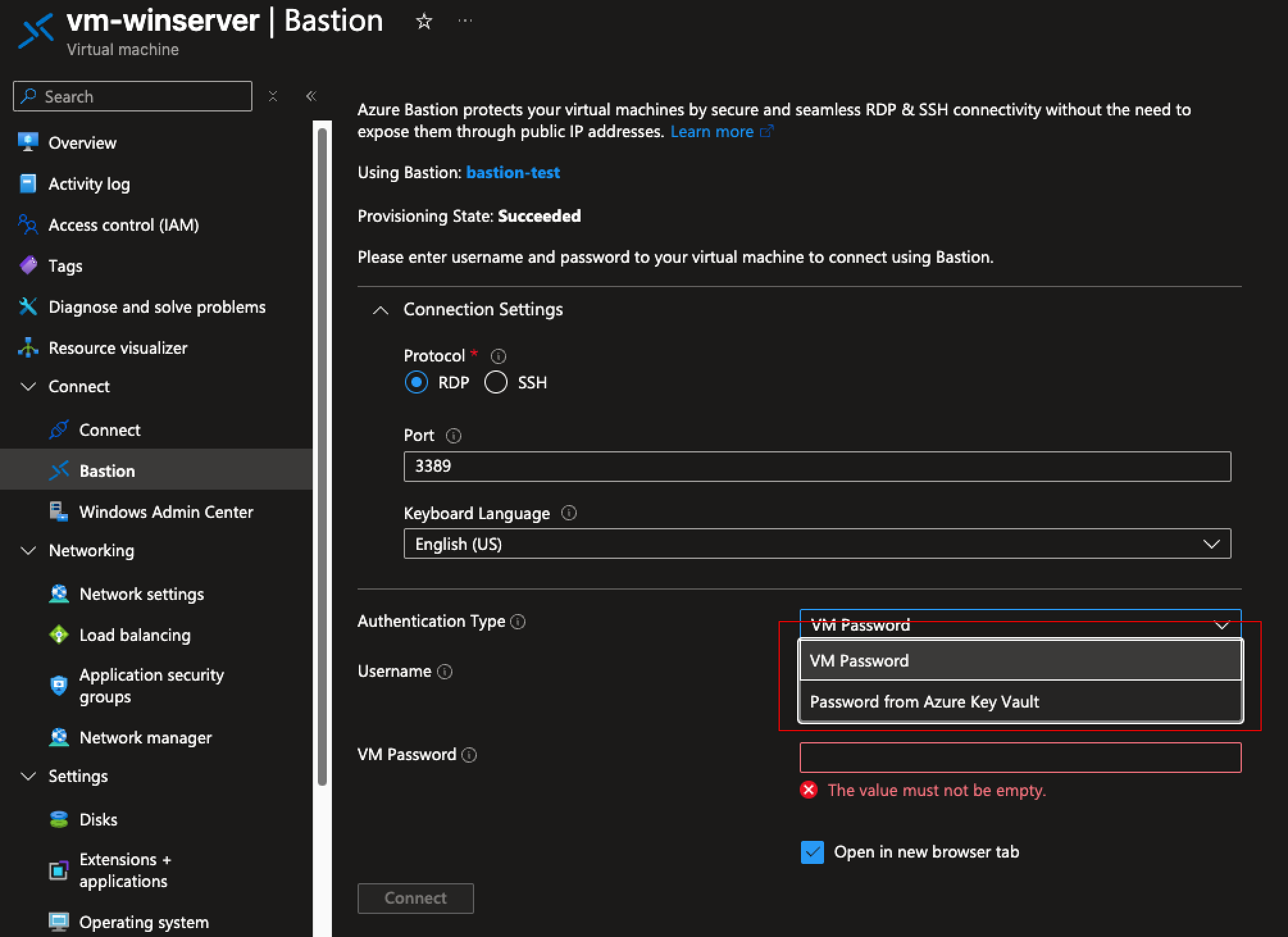
Task: Click the Disks icon in sidebar
Action: coord(58,819)
